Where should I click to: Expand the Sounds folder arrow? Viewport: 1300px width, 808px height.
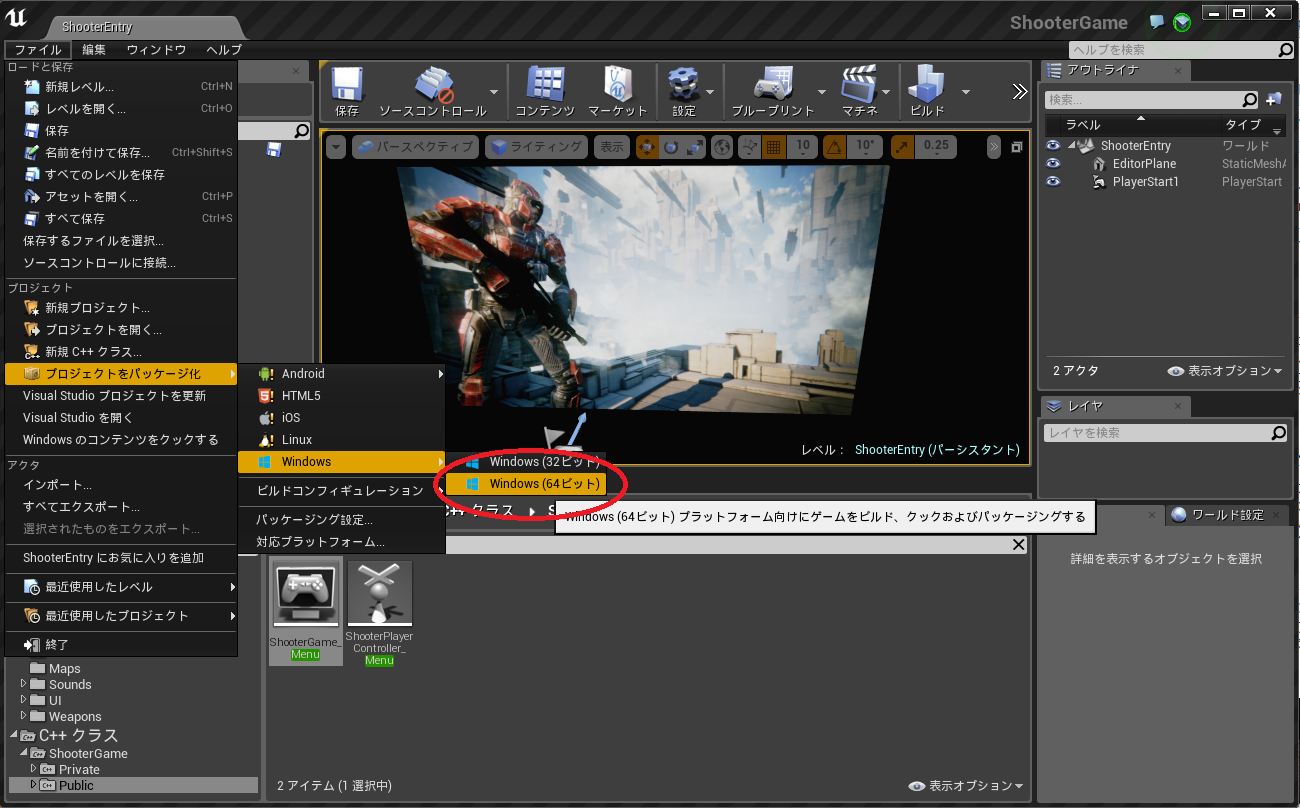click(25, 684)
